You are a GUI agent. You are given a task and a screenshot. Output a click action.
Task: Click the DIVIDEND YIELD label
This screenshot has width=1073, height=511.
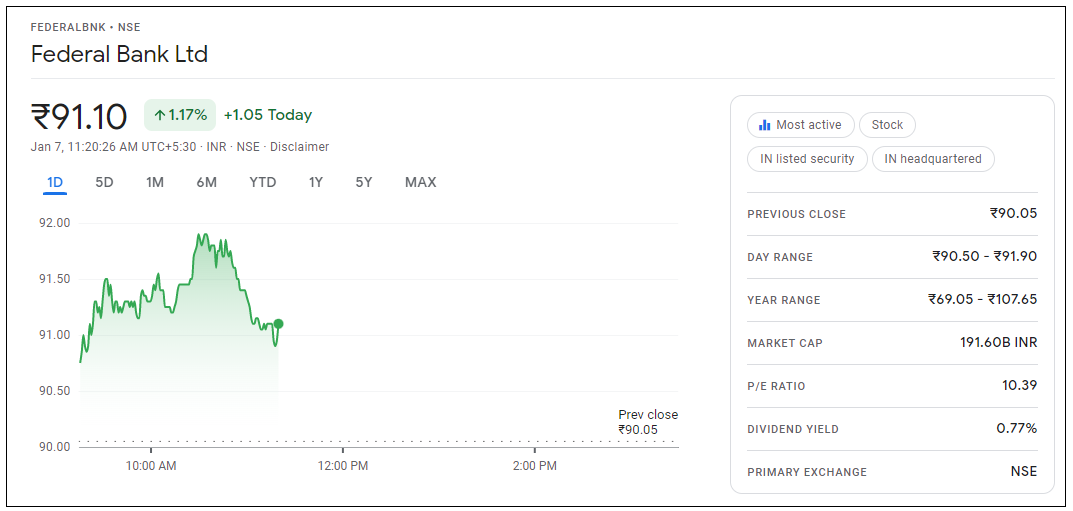pos(793,430)
